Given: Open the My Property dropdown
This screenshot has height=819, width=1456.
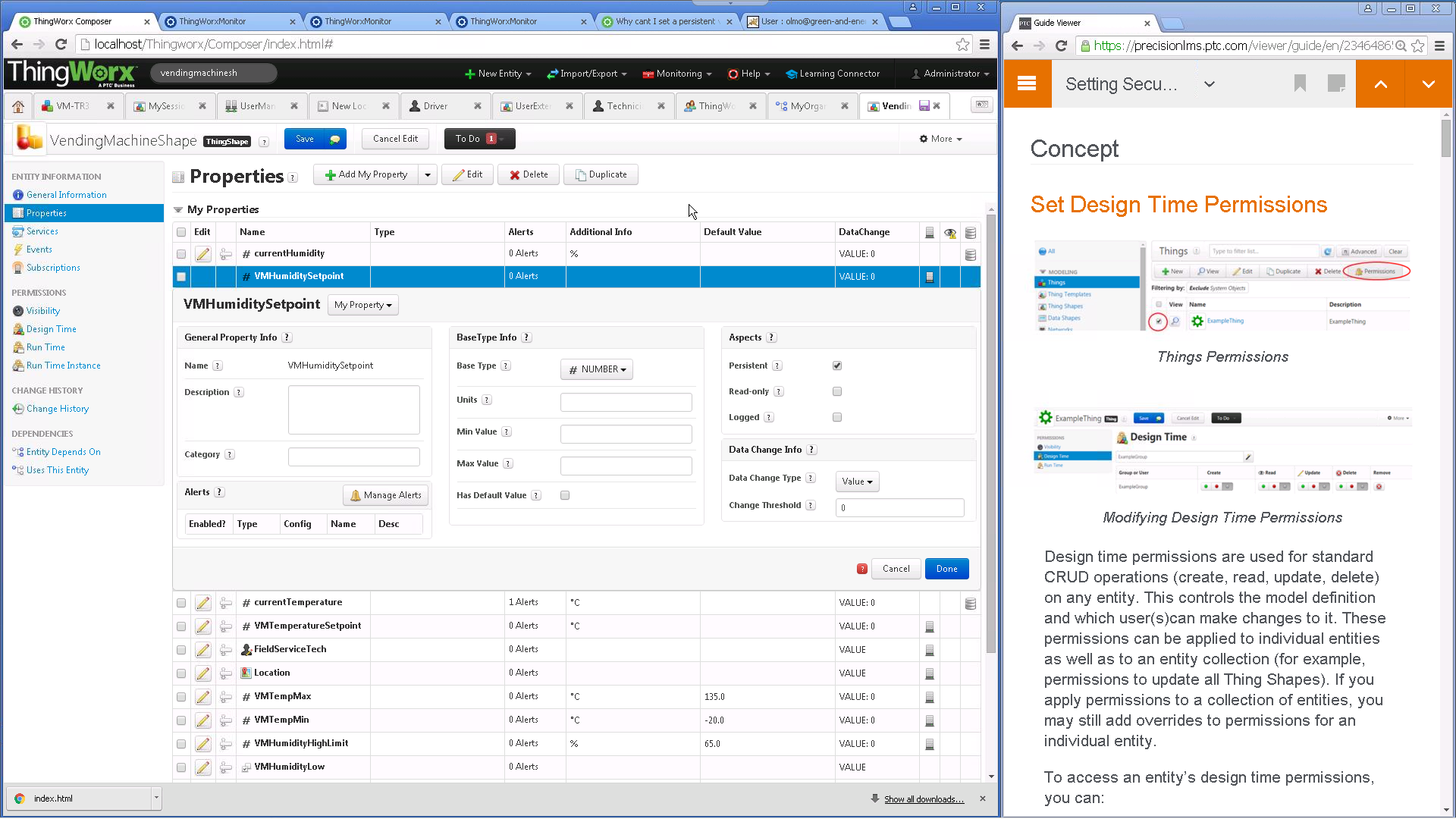Looking at the screenshot, I should point(362,305).
